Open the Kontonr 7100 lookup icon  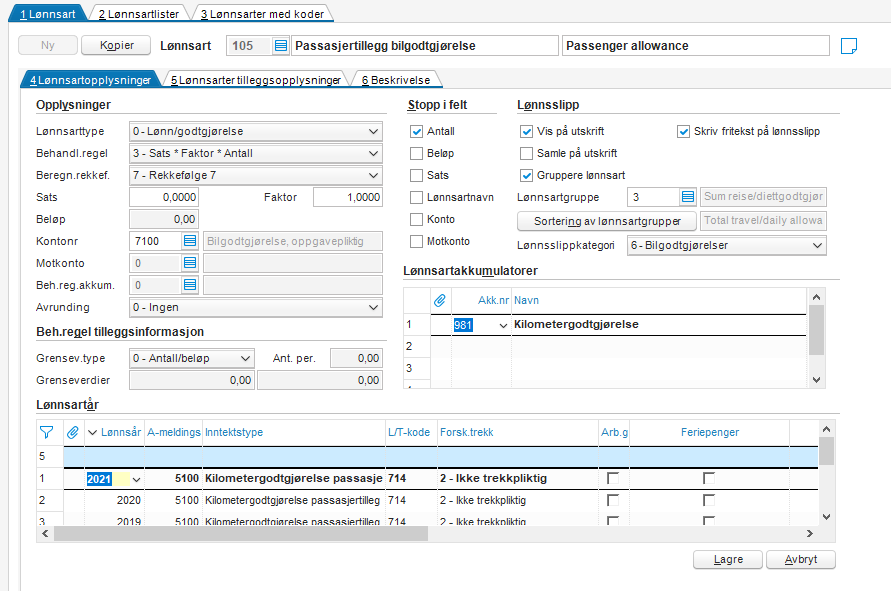click(x=190, y=241)
